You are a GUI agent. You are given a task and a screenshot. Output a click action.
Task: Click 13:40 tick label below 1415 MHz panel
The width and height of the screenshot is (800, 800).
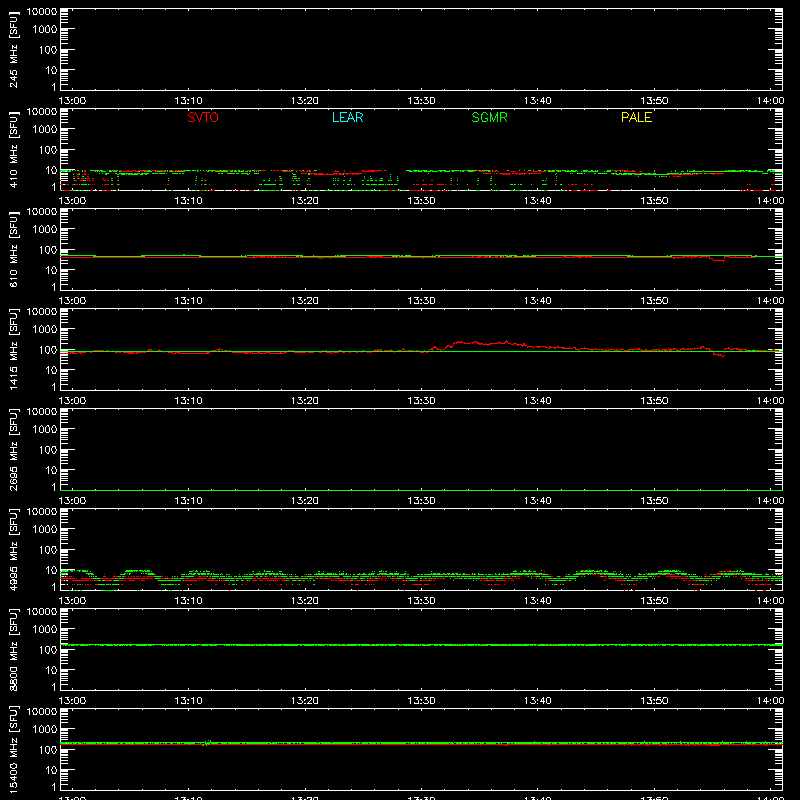pyautogui.click(x=537, y=401)
